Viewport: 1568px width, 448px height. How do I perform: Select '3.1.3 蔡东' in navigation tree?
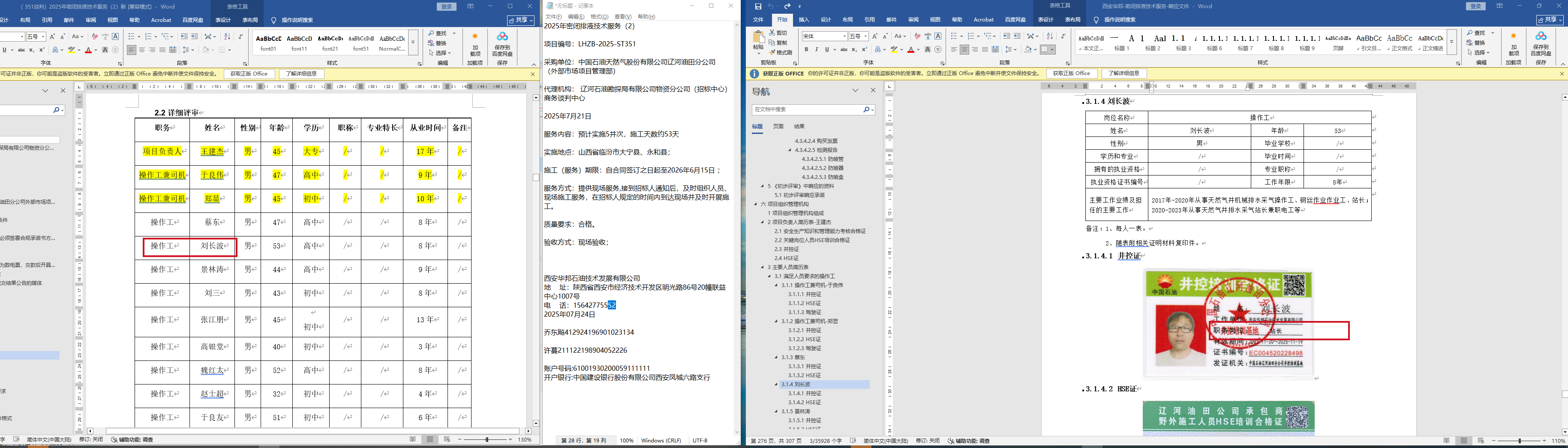(793, 357)
